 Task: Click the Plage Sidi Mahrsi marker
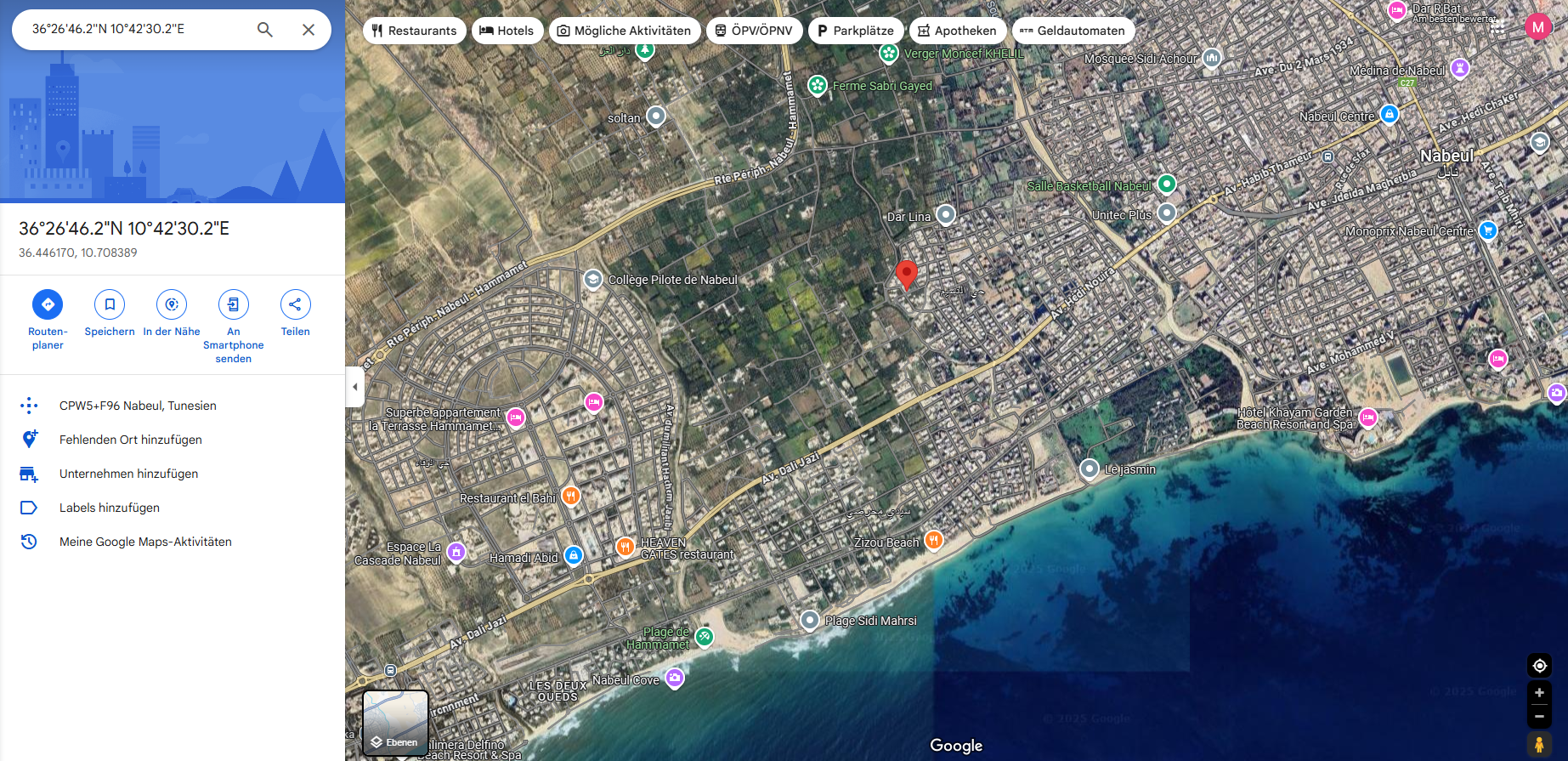click(810, 620)
